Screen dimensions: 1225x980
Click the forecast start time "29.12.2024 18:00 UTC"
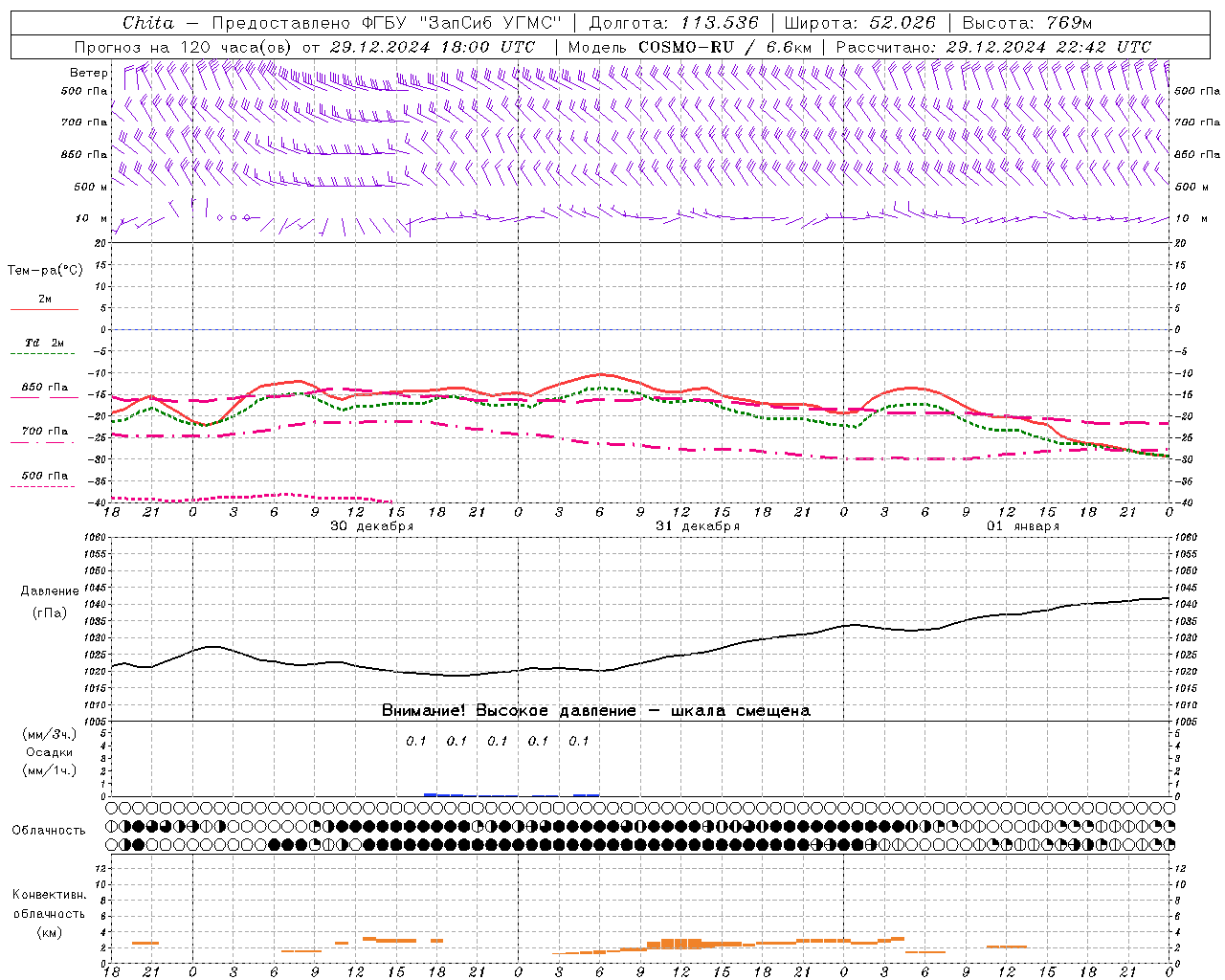[x=433, y=47]
